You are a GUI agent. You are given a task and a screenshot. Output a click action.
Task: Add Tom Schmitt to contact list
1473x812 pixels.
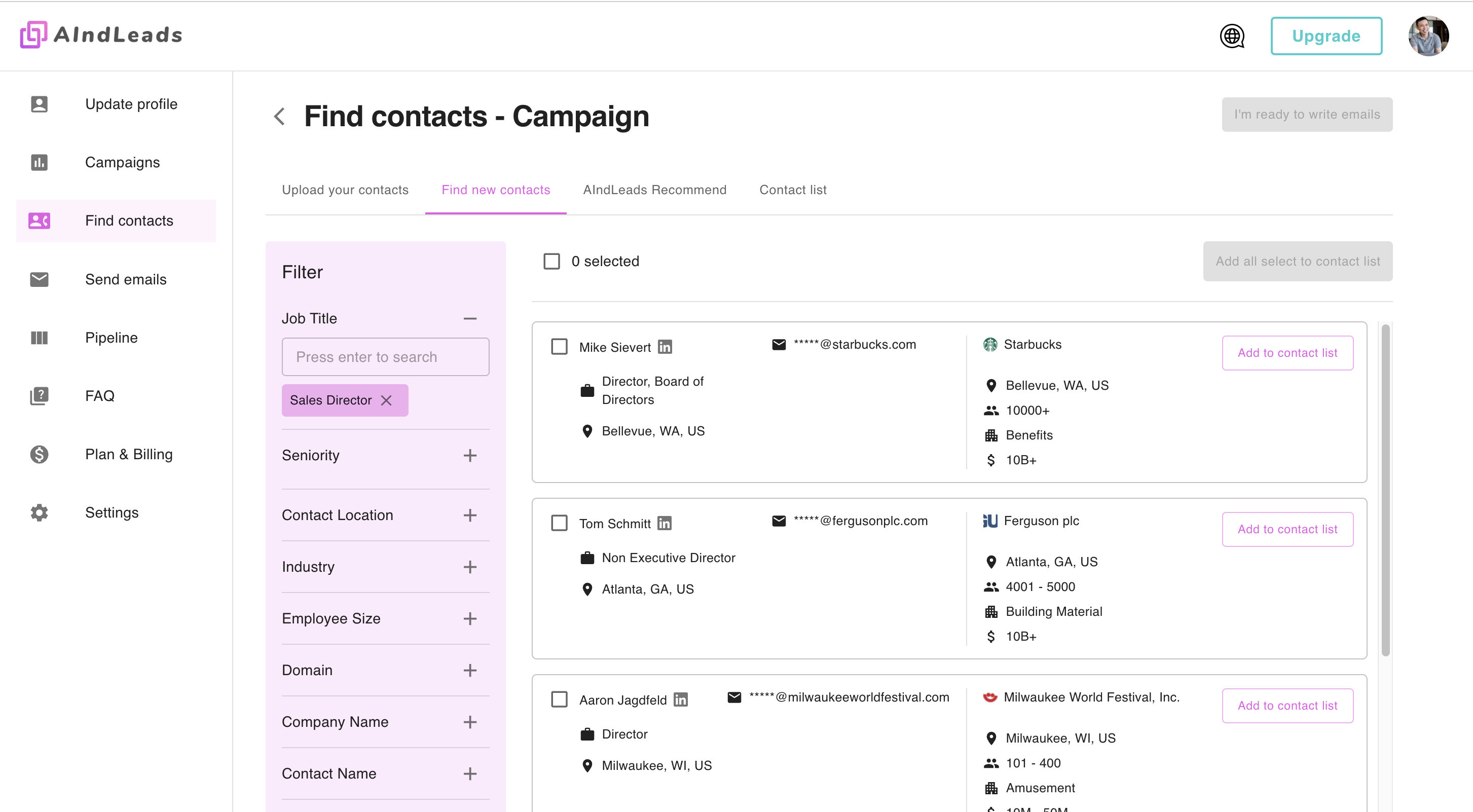pos(1286,529)
